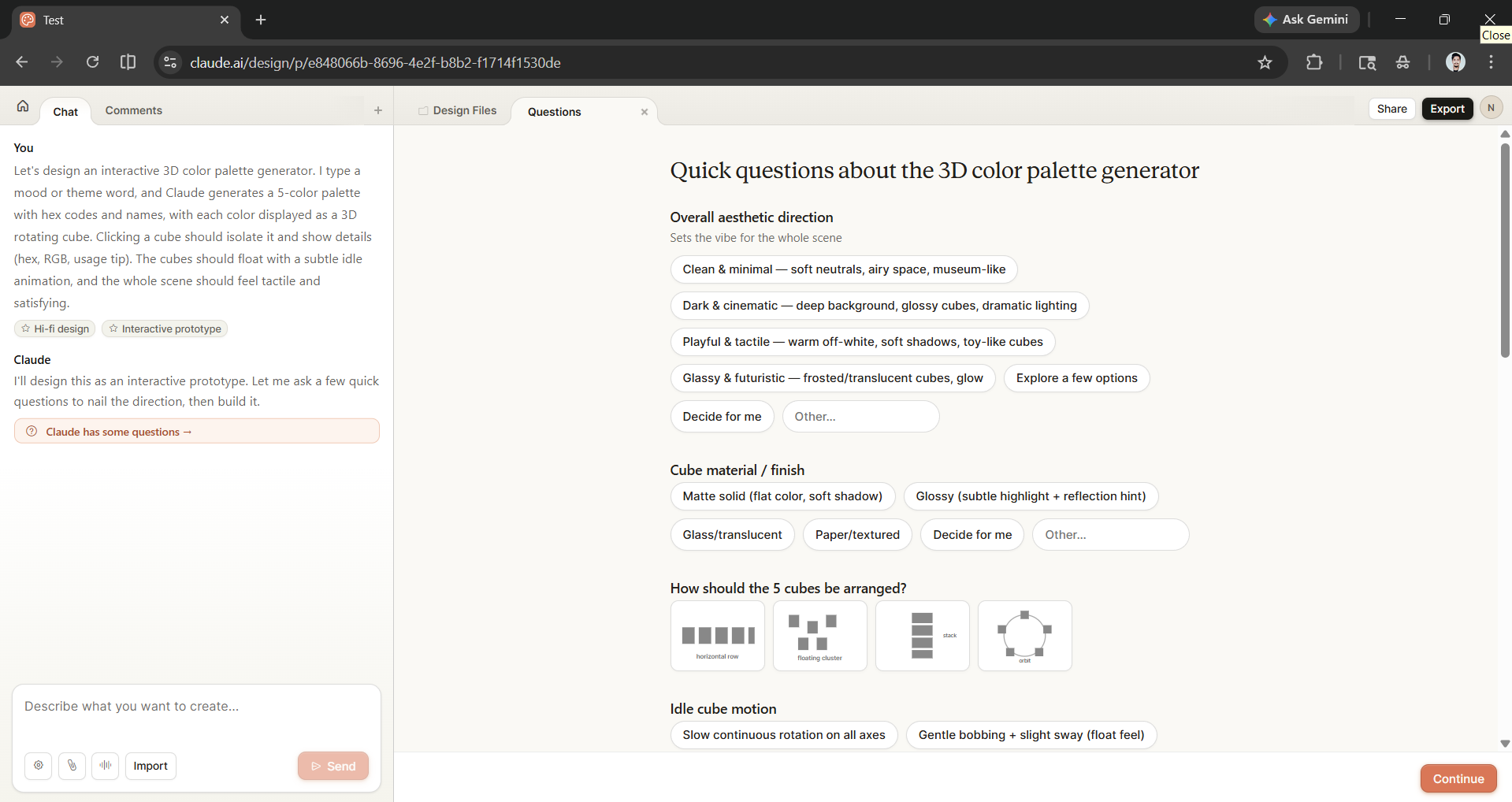
Task: Select the Questions tab
Action: 555,112
